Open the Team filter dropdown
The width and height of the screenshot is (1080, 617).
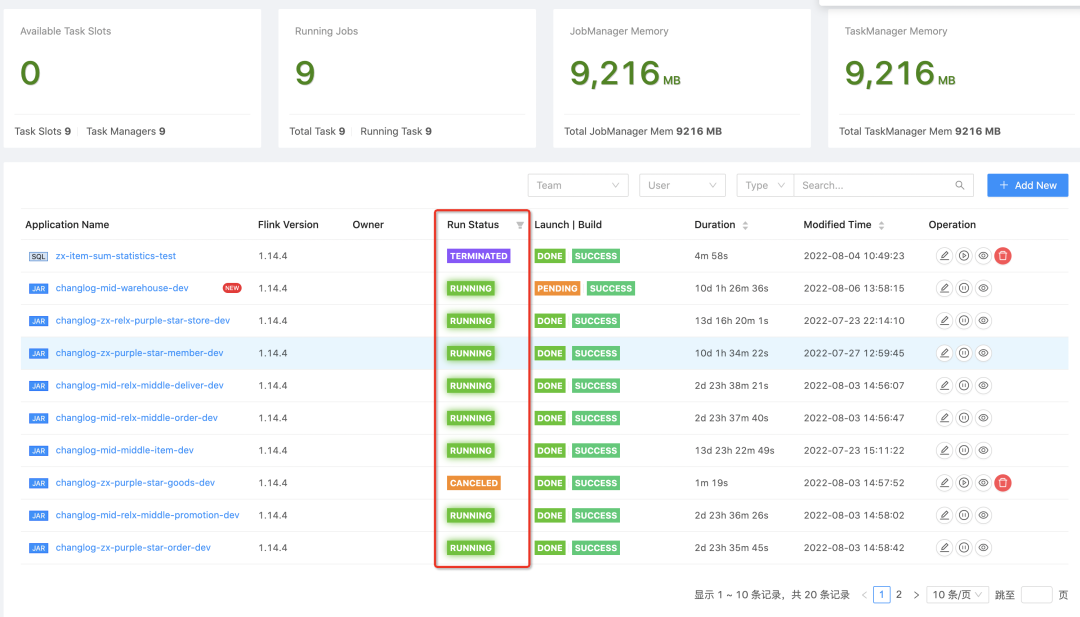[577, 185]
